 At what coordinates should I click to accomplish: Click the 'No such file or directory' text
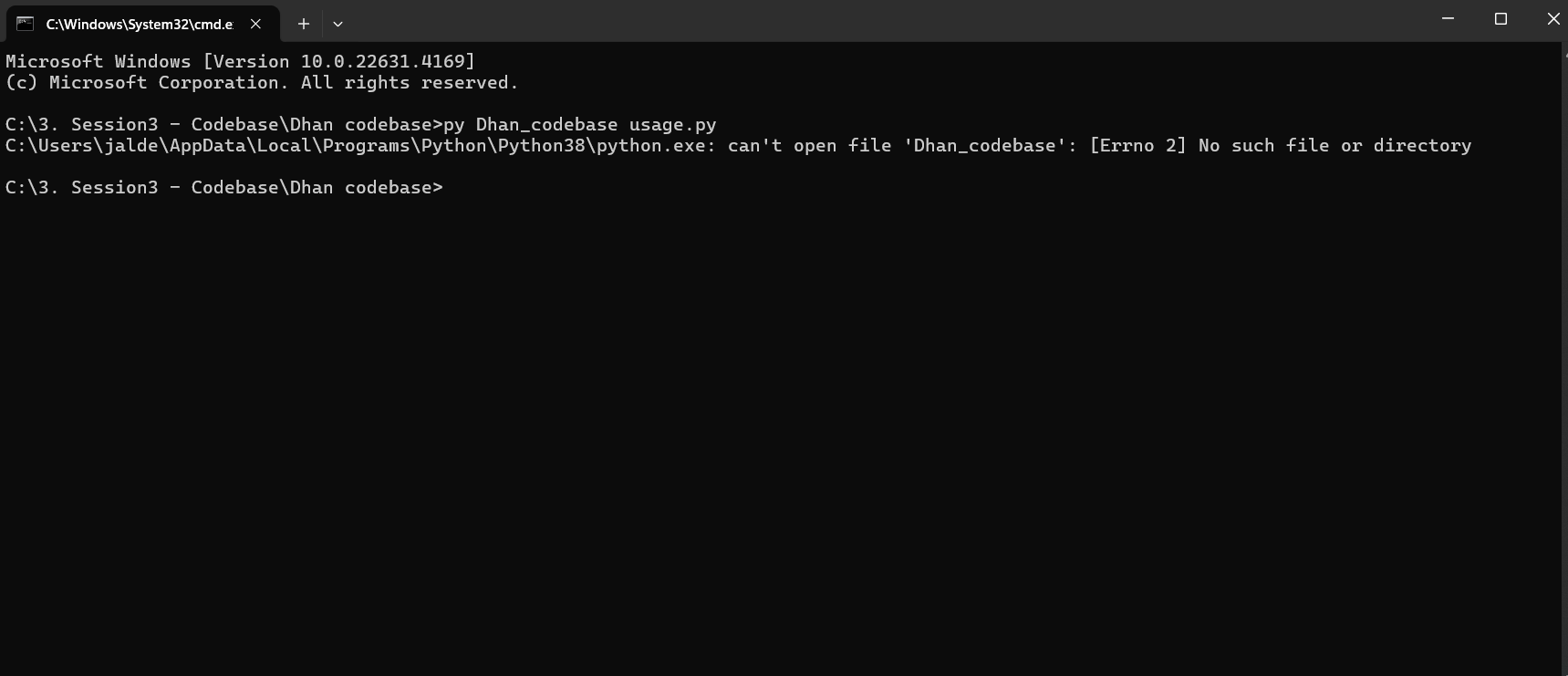1334,145
